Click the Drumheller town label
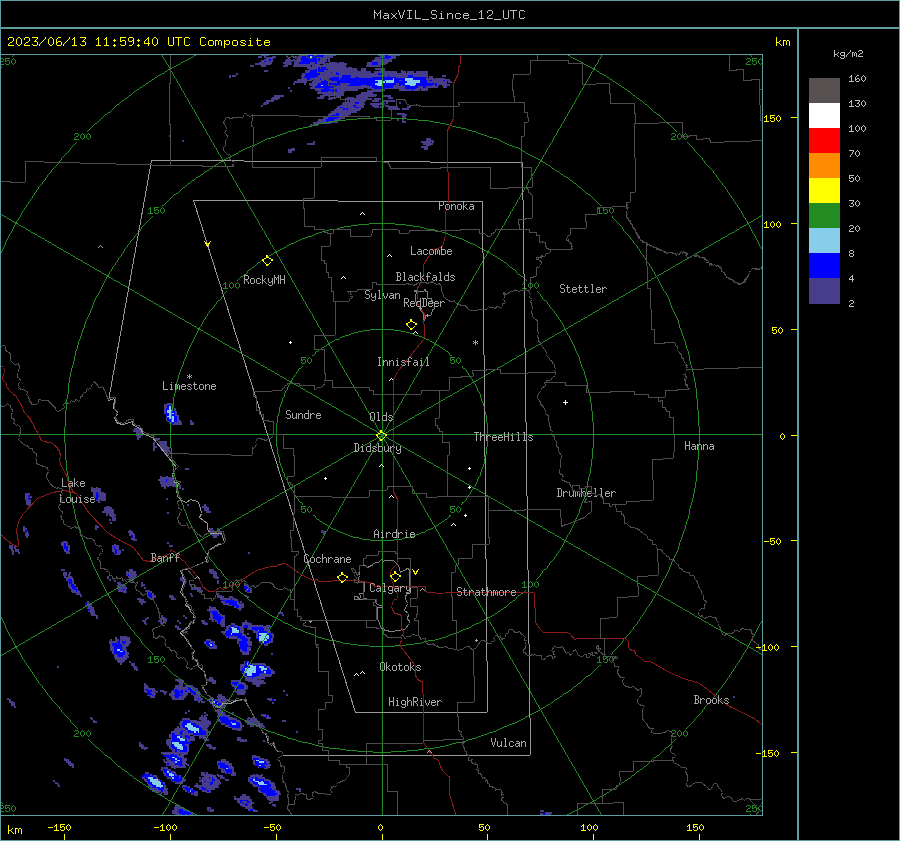The image size is (900, 841). (x=586, y=493)
